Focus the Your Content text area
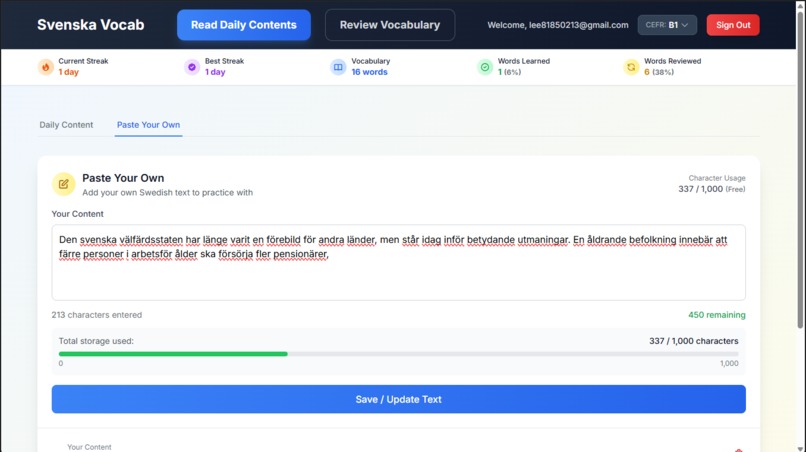806x452 pixels. click(398, 262)
